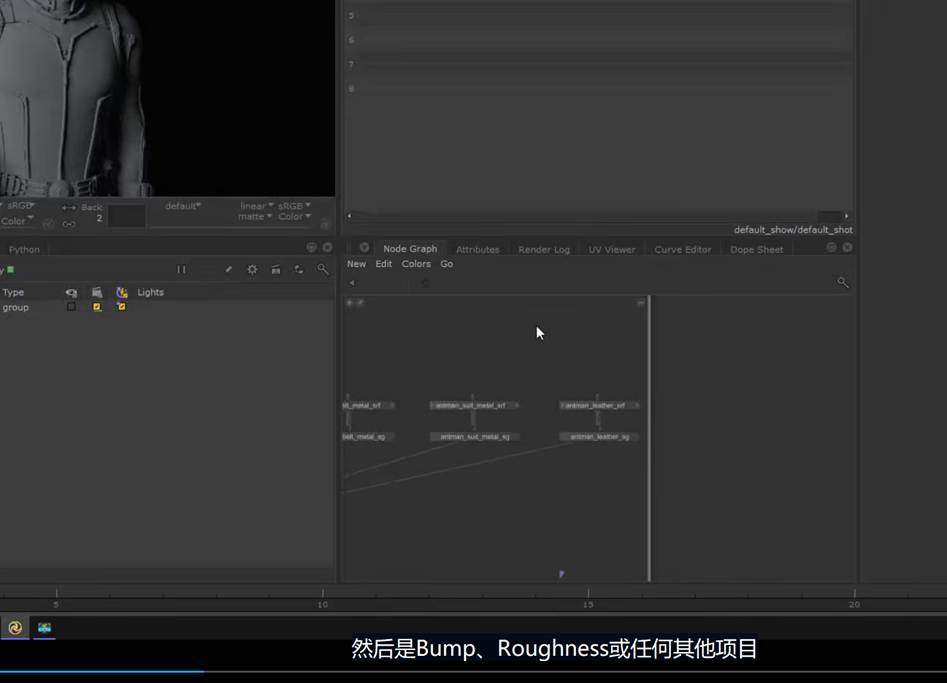
Task: Toggle the group visibility checkbox under eye column
Action: (71, 307)
